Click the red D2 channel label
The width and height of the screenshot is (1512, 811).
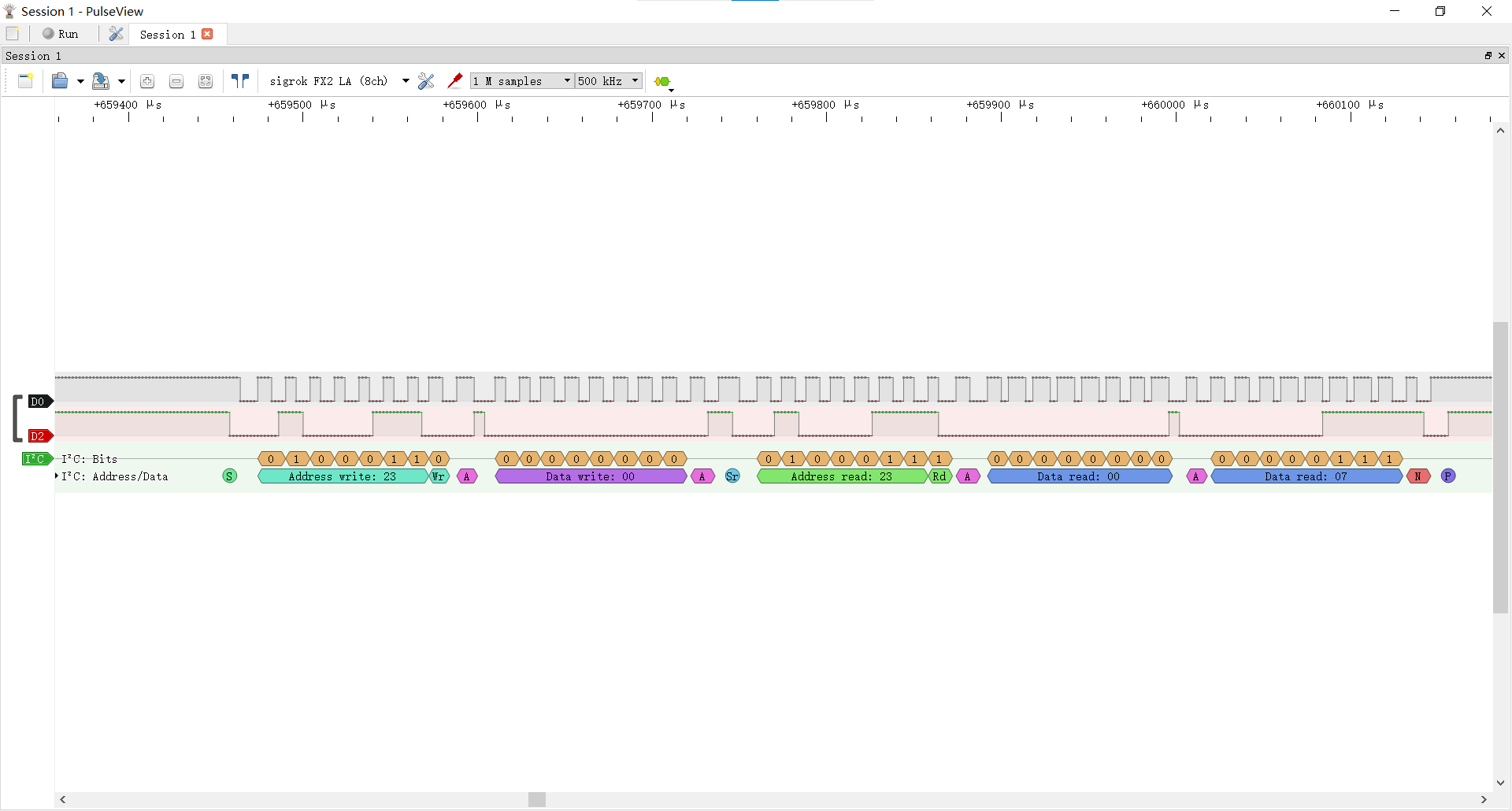pyautogui.click(x=39, y=436)
